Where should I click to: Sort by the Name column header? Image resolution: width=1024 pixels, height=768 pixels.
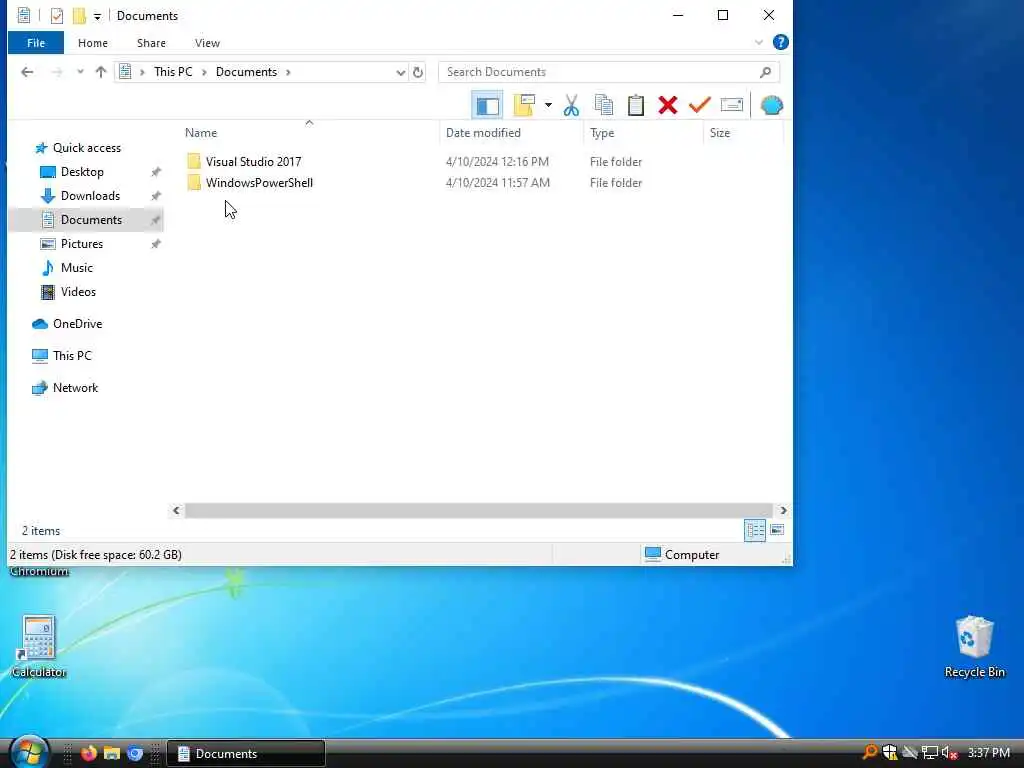tap(200, 133)
